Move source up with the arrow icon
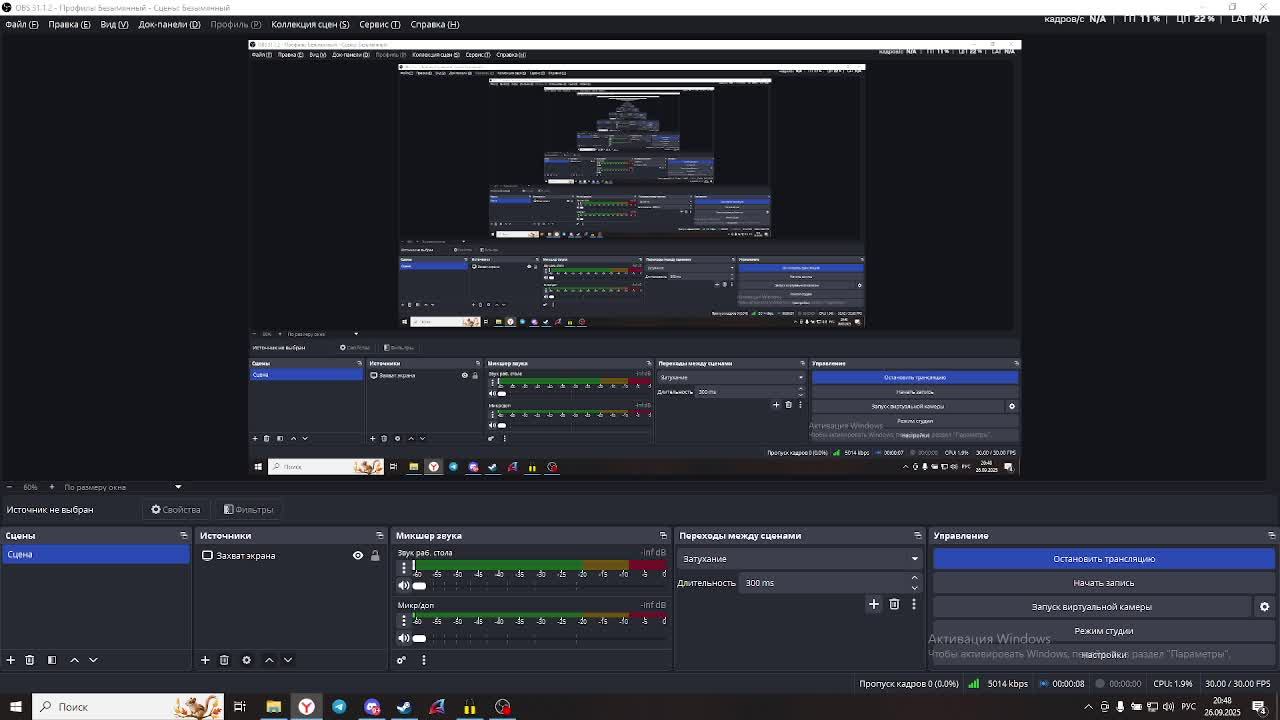1280x720 pixels. click(x=269, y=660)
